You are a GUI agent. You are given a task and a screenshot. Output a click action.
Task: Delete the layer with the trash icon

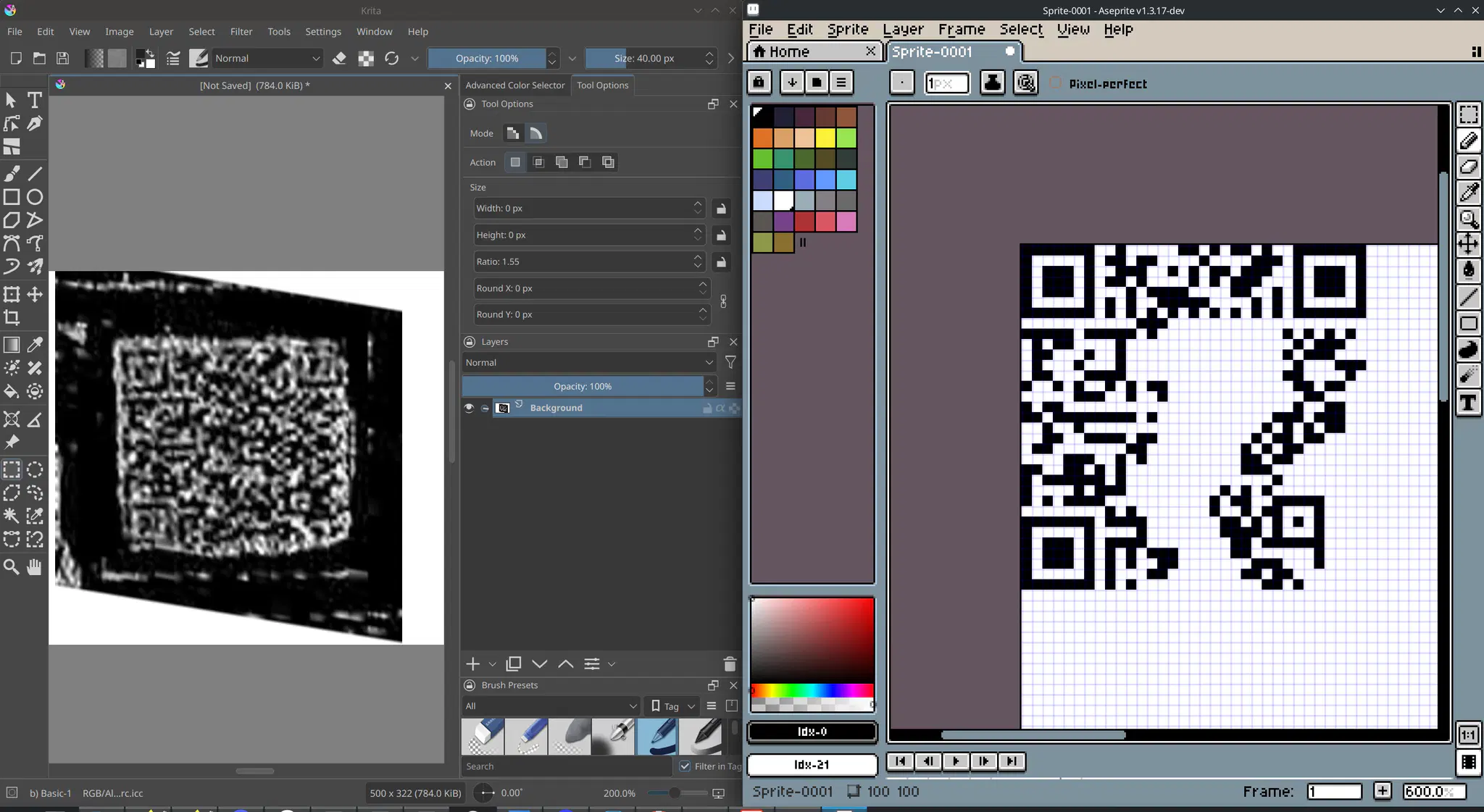(x=730, y=664)
